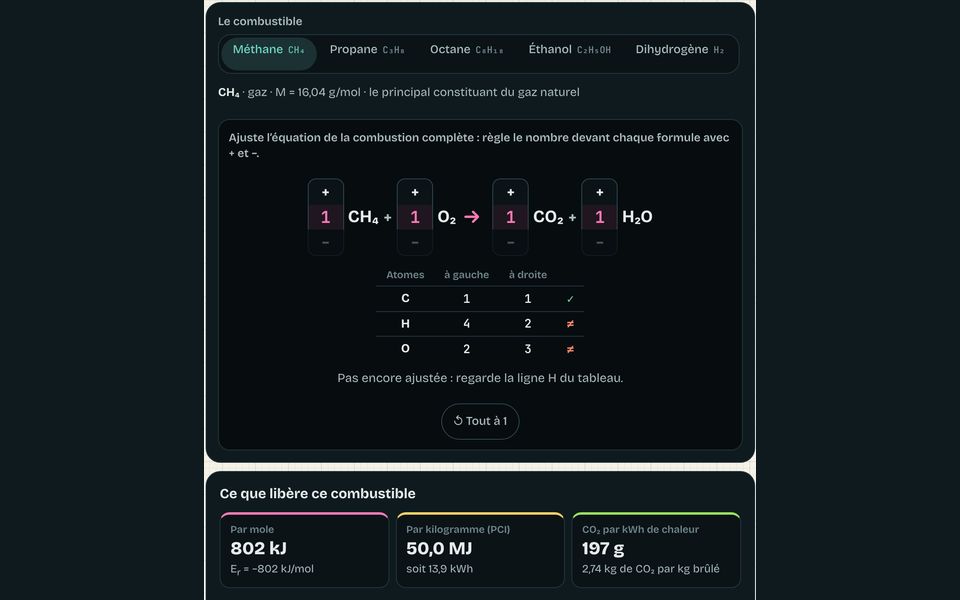960x600 pixels.
Task: Click the not-equal sign in row H
Action: pyautogui.click(x=571, y=324)
